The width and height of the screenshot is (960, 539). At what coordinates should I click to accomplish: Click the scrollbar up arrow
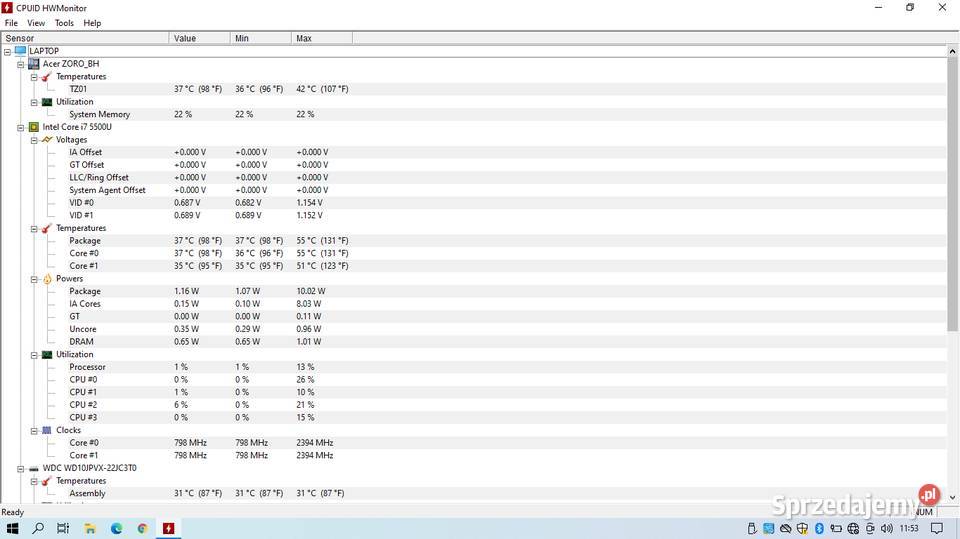(x=953, y=52)
